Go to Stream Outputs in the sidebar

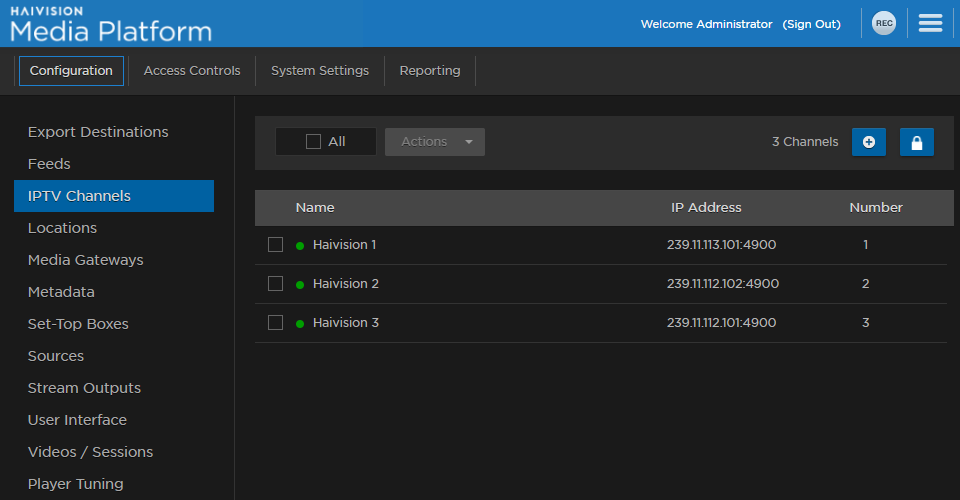pyautogui.click(x=84, y=388)
